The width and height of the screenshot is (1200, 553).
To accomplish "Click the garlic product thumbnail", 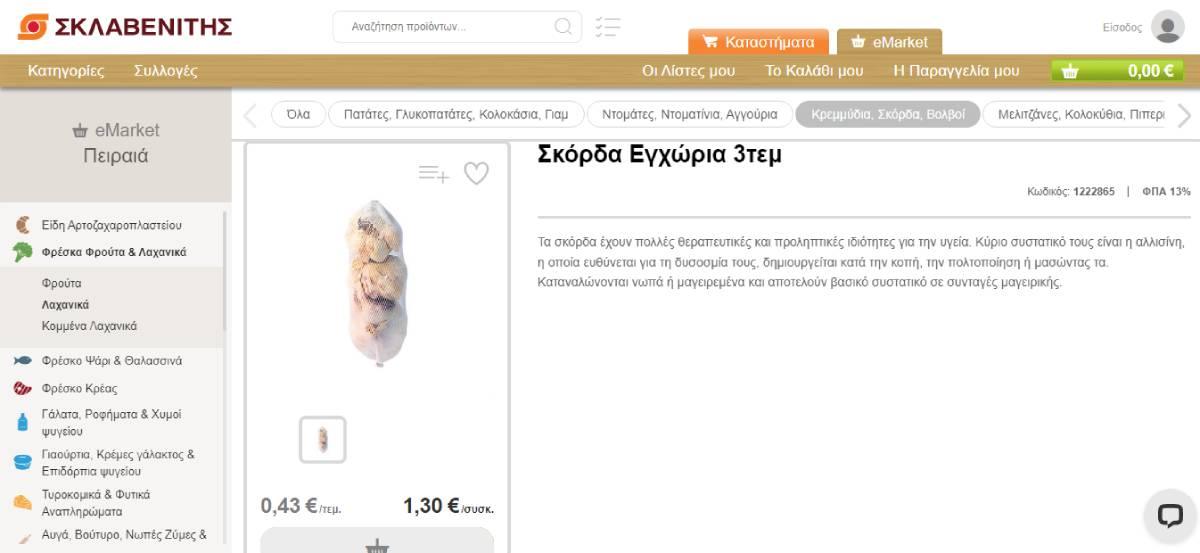I will pyautogui.click(x=323, y=439).
